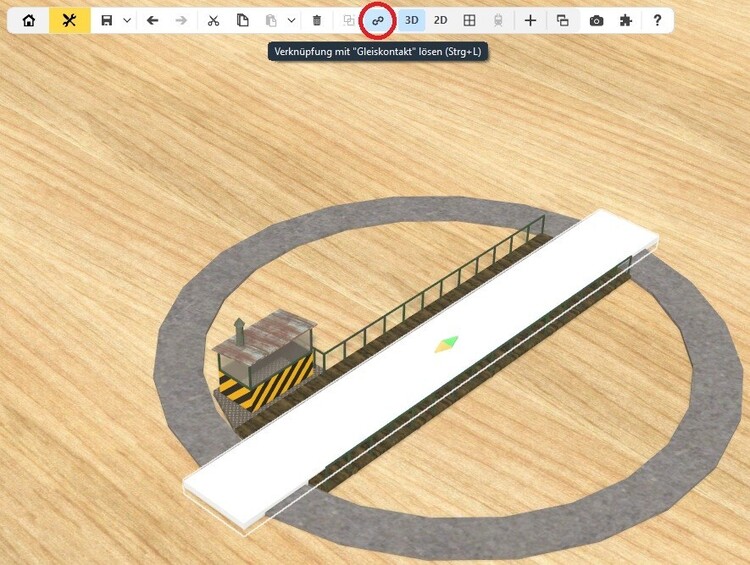Click the train simulation icon

[x=498, y=21]
